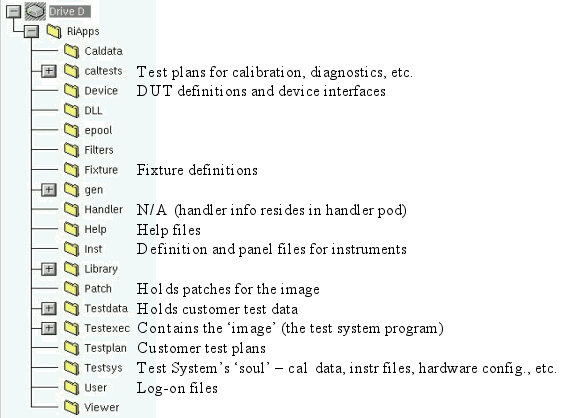Click the Caldata folder icon
Viewport: 565px width, 418px height.
(71, 51)
